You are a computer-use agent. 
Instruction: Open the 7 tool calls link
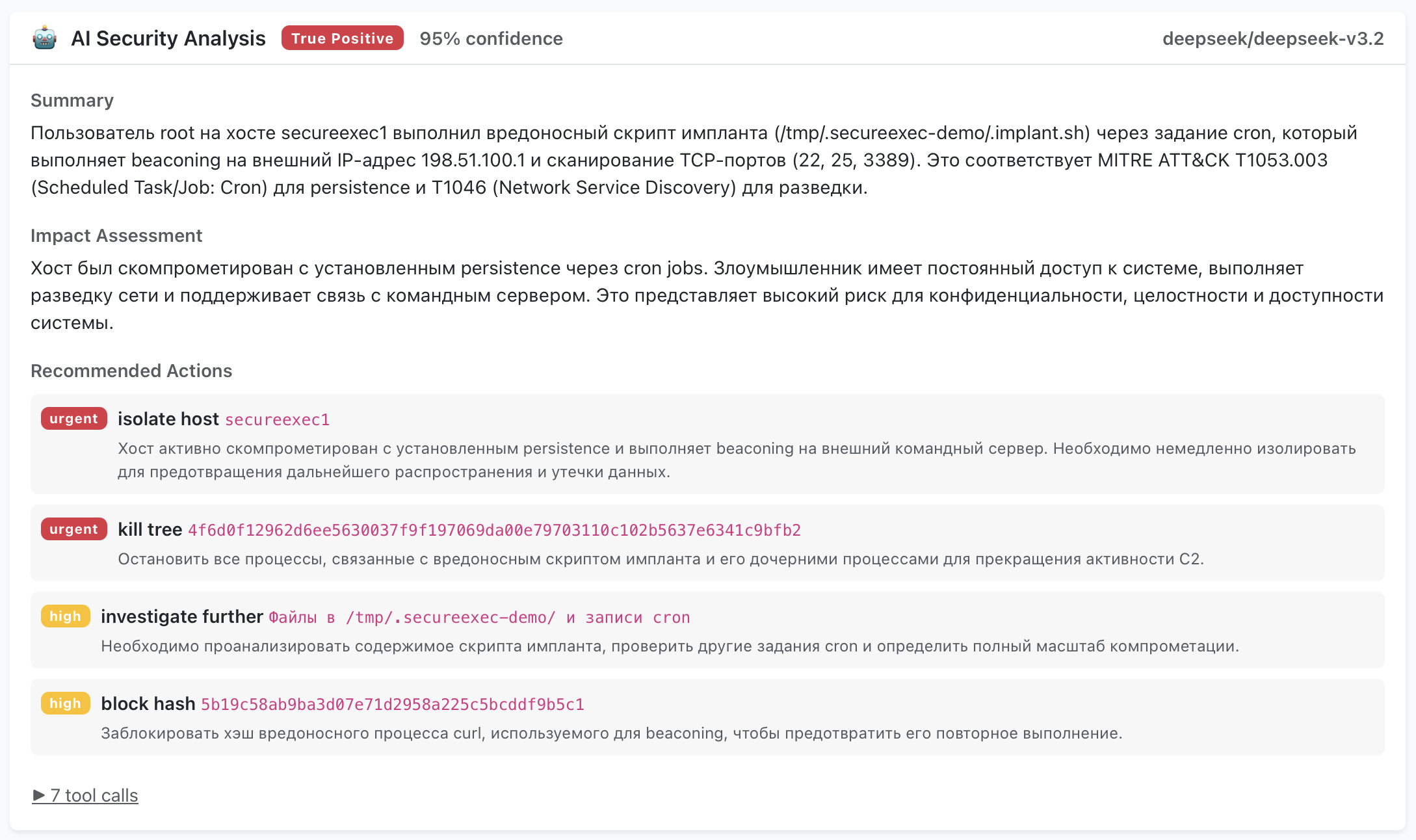point(85,795)
